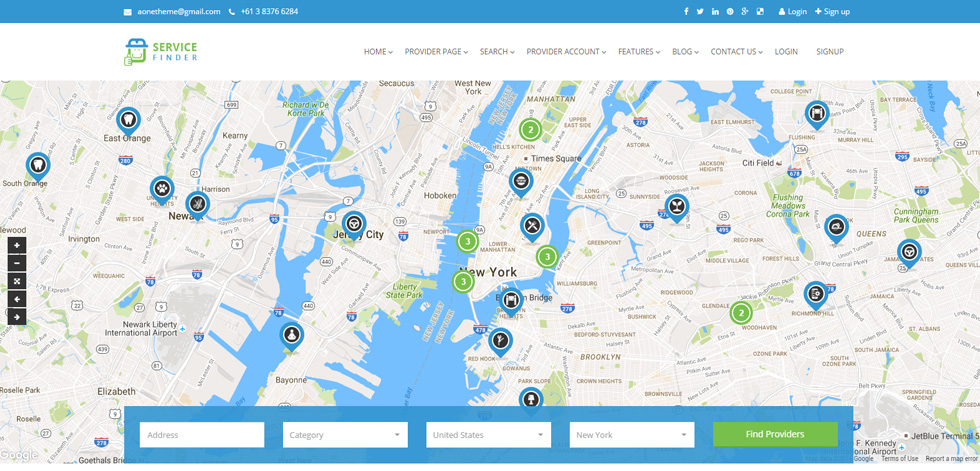The image size is (980, 471).
Task: Expand the Features menu
Action: [x=639, y=52]
